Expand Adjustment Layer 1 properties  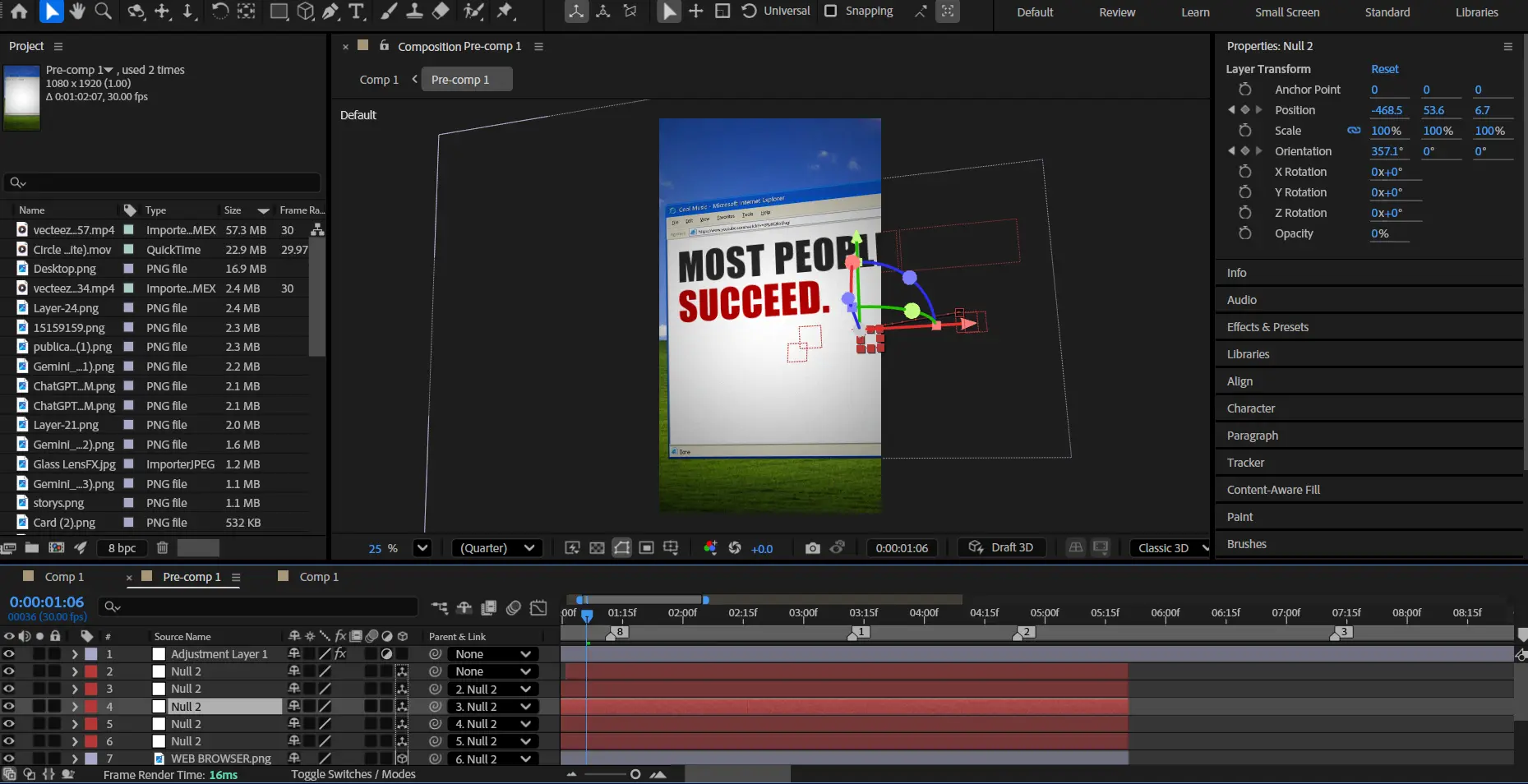click(x=75, y=654)
